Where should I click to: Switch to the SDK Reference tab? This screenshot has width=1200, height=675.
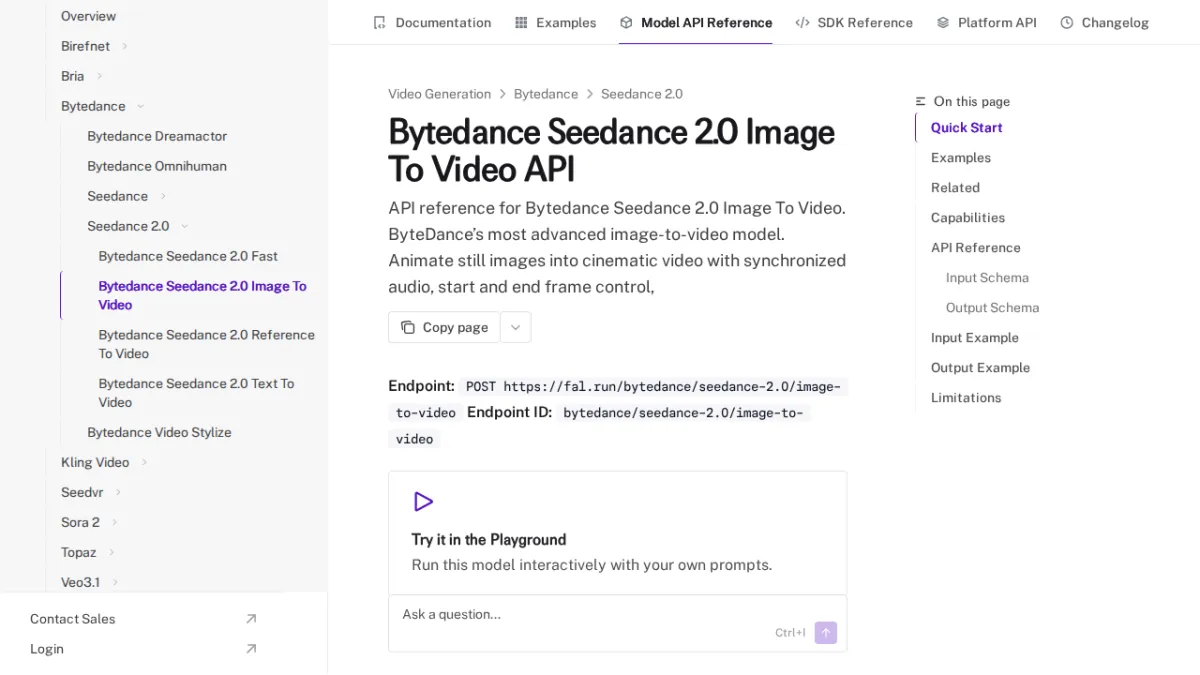[x=854, y=22]
